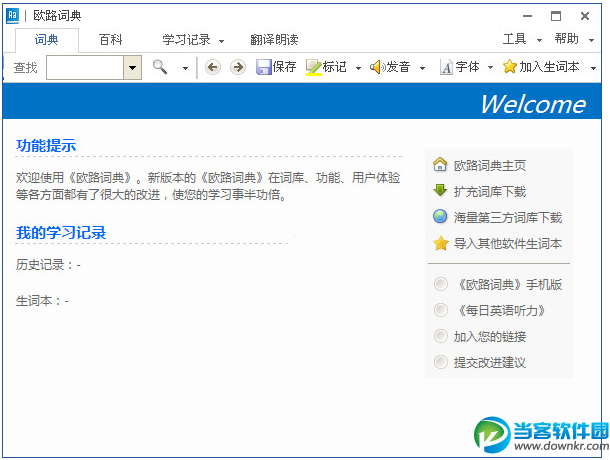Switch to the 百科 tab

click(110, 40)
